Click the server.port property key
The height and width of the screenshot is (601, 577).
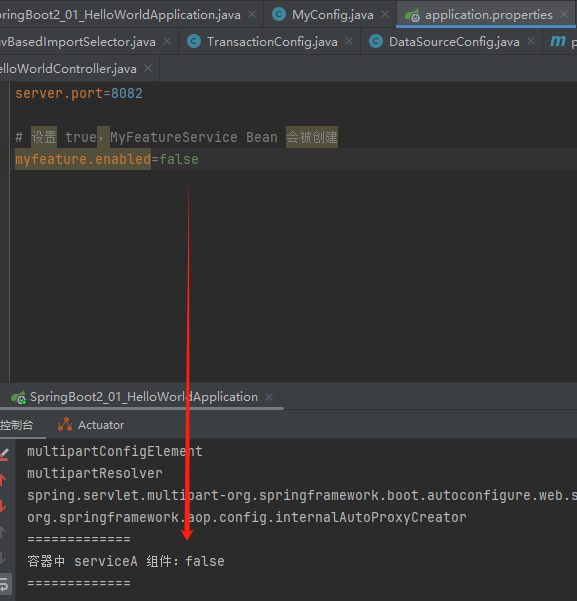point(59,94)
